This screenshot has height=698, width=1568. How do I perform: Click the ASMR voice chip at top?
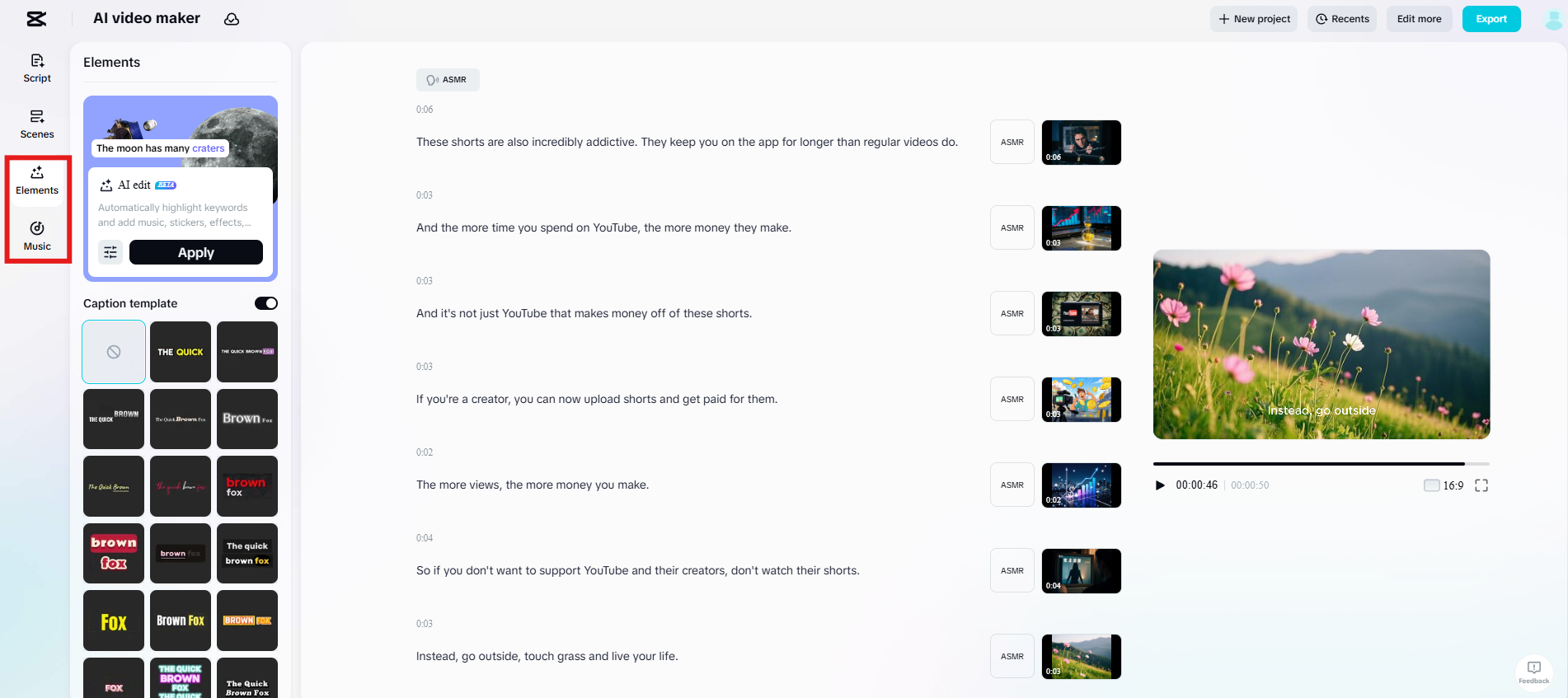(x=448, y=80)
